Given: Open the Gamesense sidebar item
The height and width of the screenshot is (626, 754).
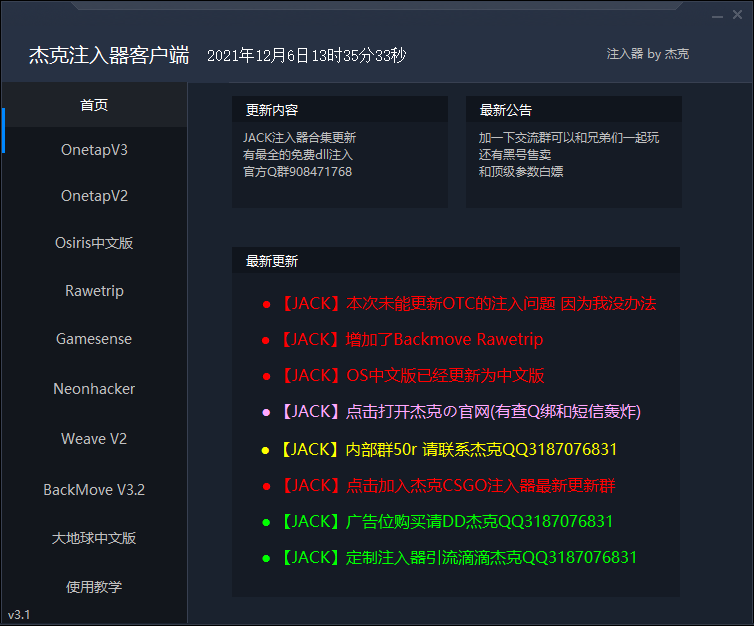Looking at the screenshot, I should point(94,339).
